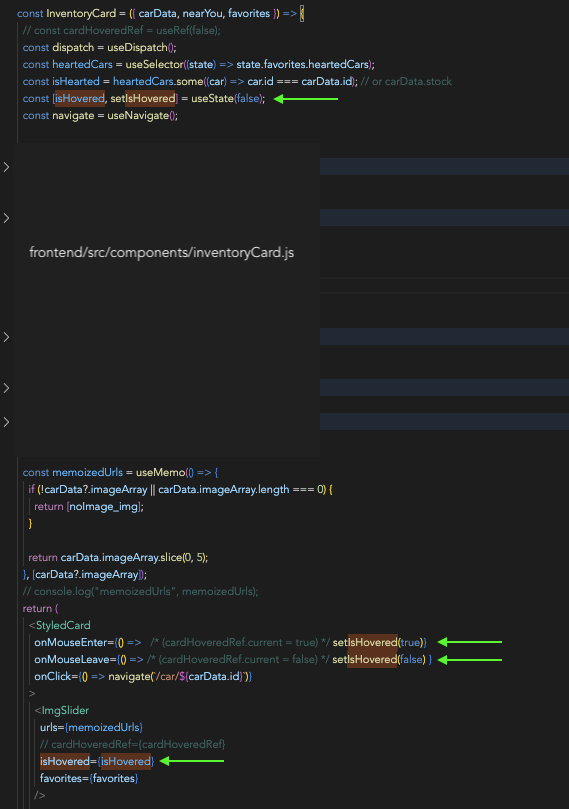
Task: Click 'setIsHovered(true)' call
Action: 378,643
